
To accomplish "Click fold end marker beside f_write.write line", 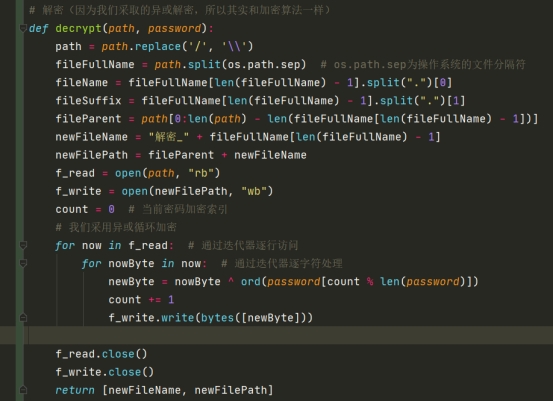I will 23,317.
